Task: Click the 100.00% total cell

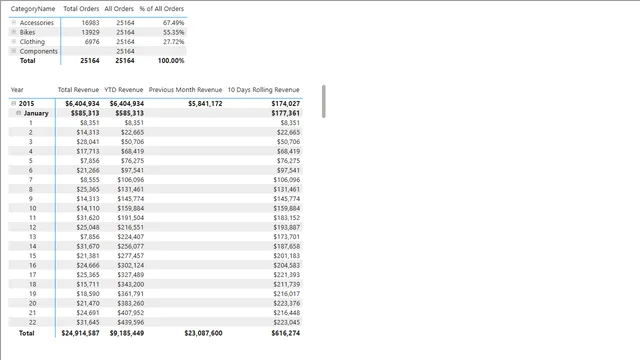Action: (x=171, y=60)
